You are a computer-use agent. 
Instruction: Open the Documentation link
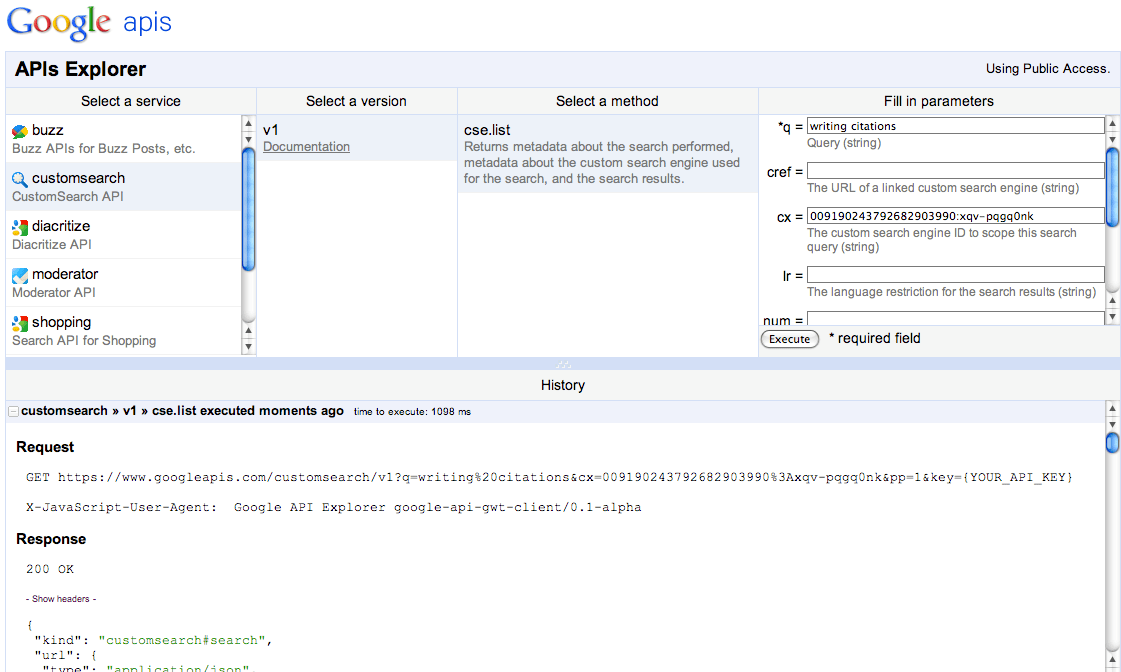click(306, 147)
